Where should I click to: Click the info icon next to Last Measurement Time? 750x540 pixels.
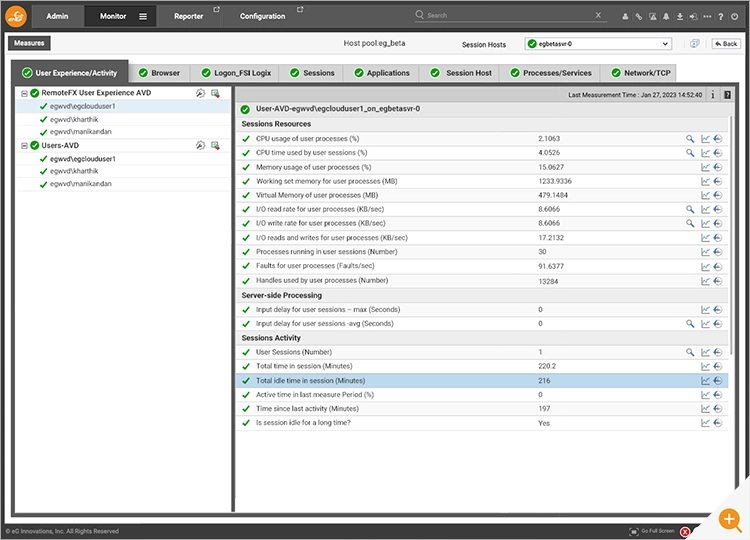(x=713, y=95)
